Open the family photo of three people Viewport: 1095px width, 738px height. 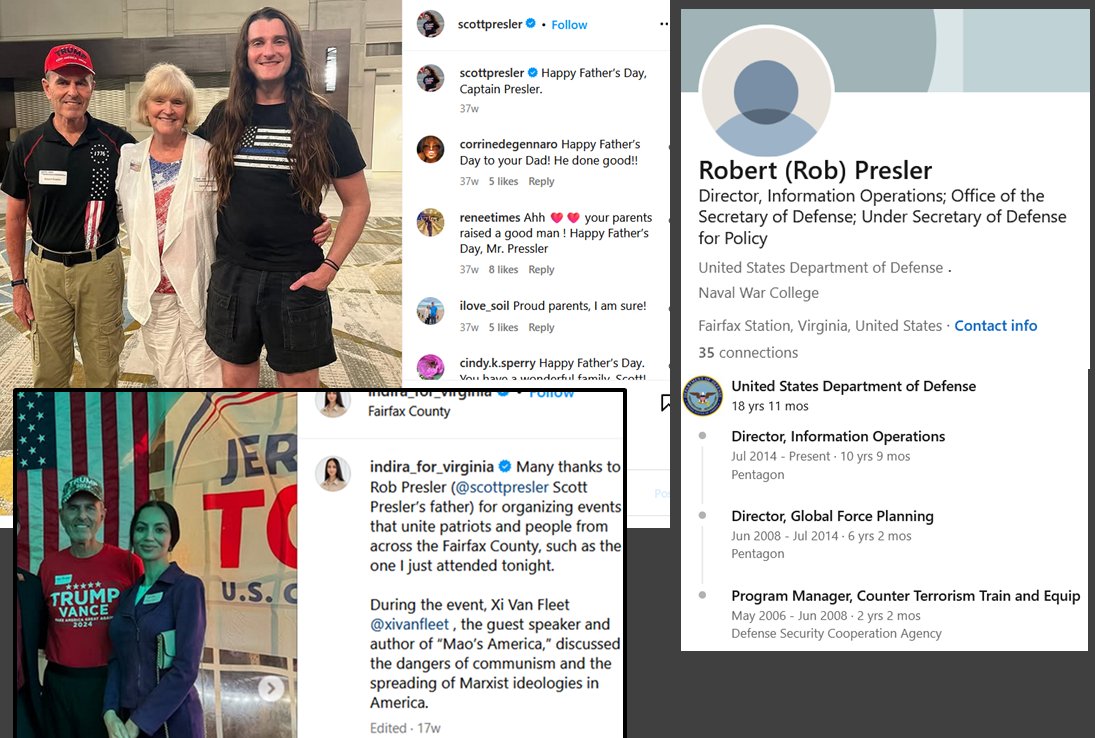[200, 193]
